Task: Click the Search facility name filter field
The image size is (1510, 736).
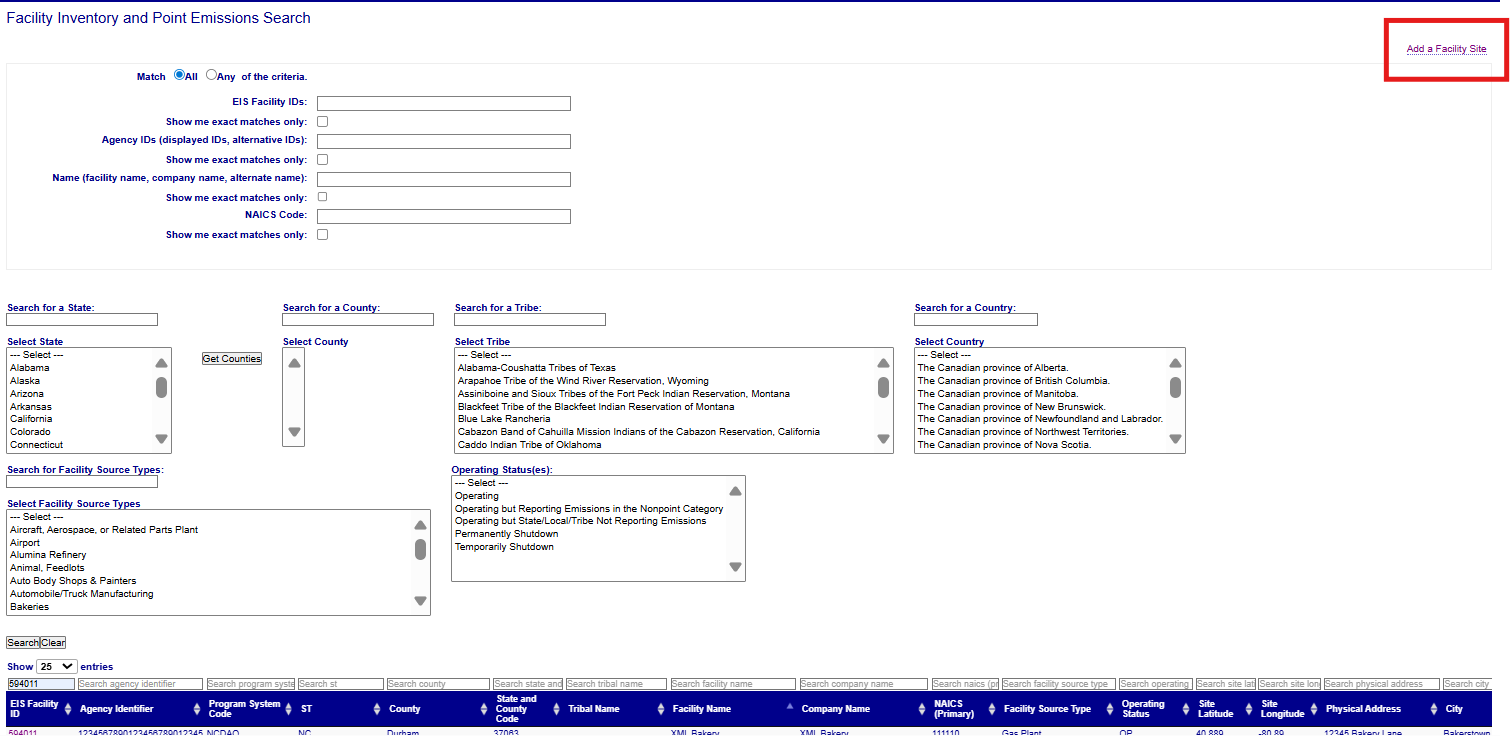Action: point(733,684)
